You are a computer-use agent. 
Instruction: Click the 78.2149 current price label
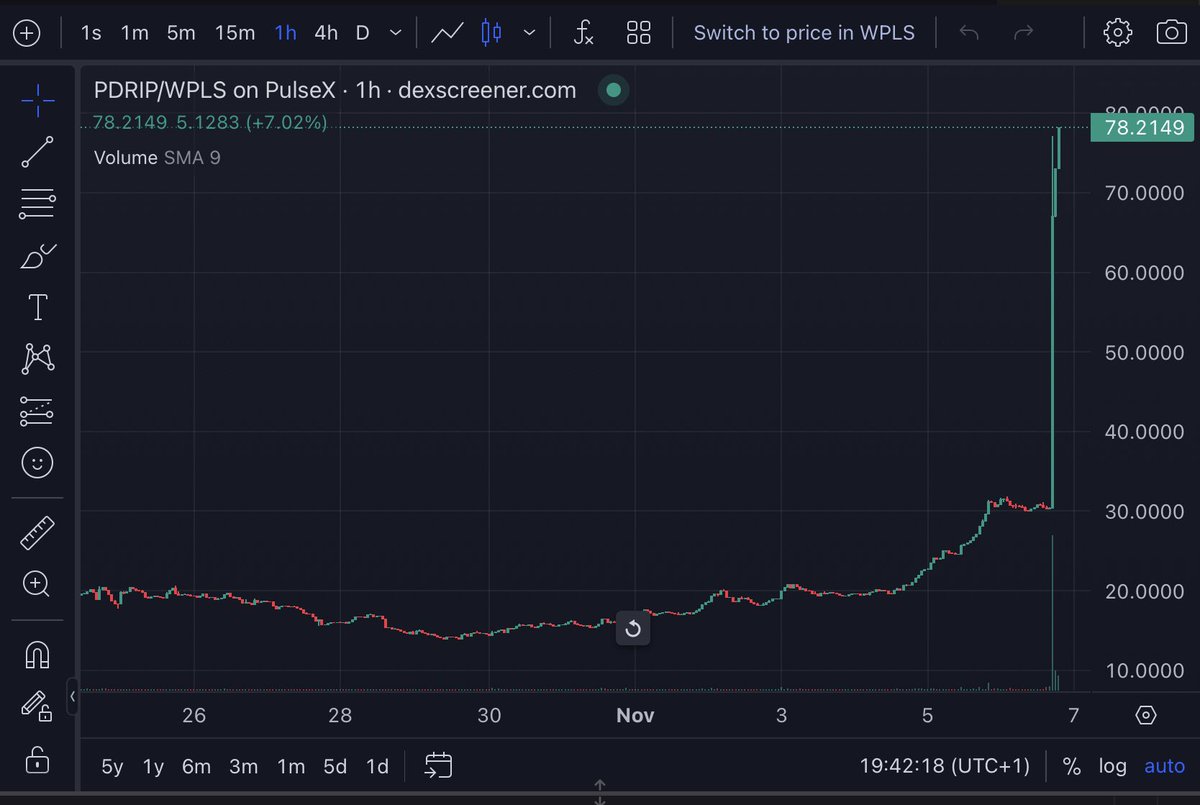click(x=1141, y=127)
